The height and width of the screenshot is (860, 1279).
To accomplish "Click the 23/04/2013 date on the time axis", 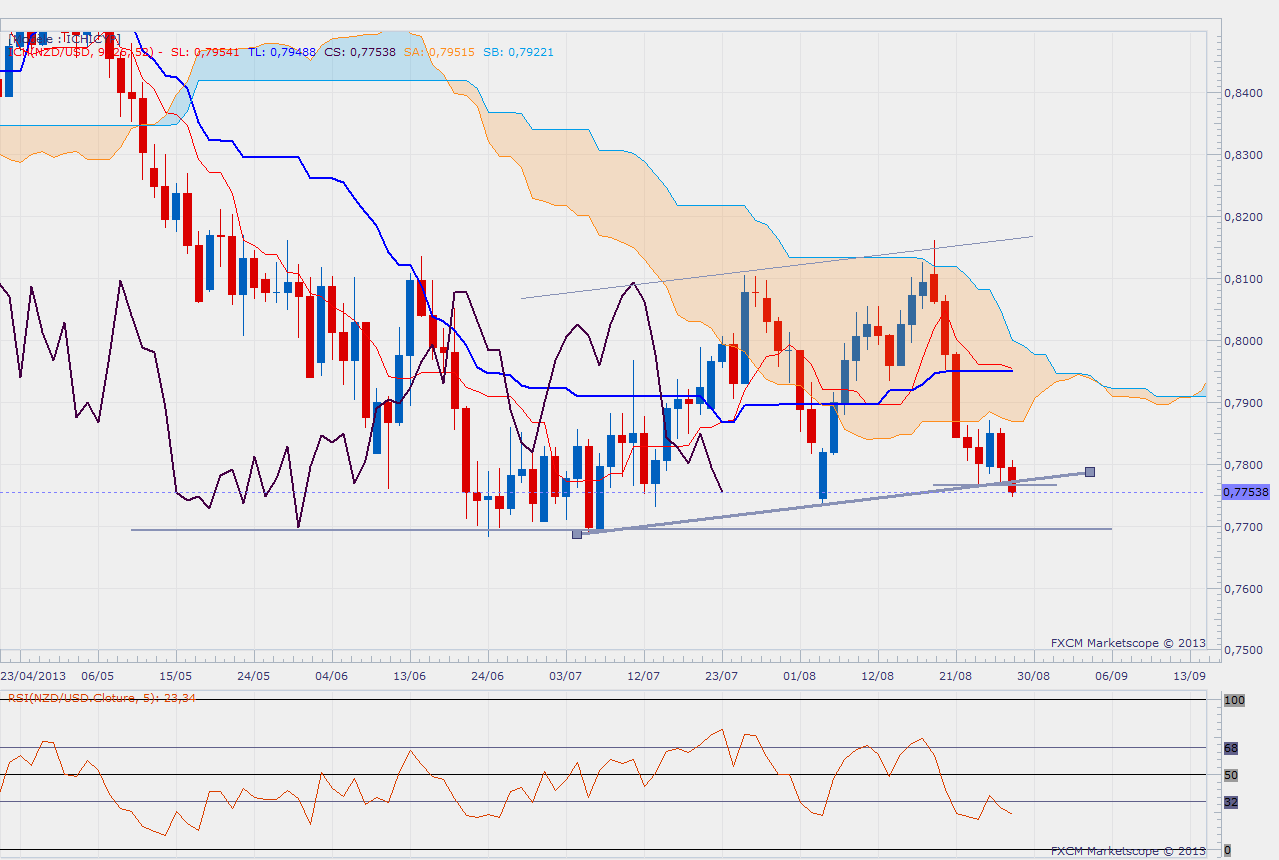I will tap(33, 675).
